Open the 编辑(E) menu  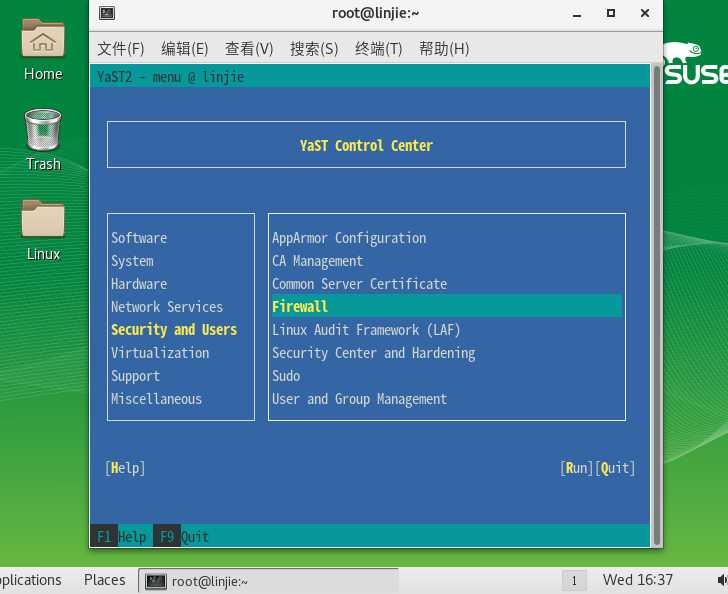[x=185, y=48]
